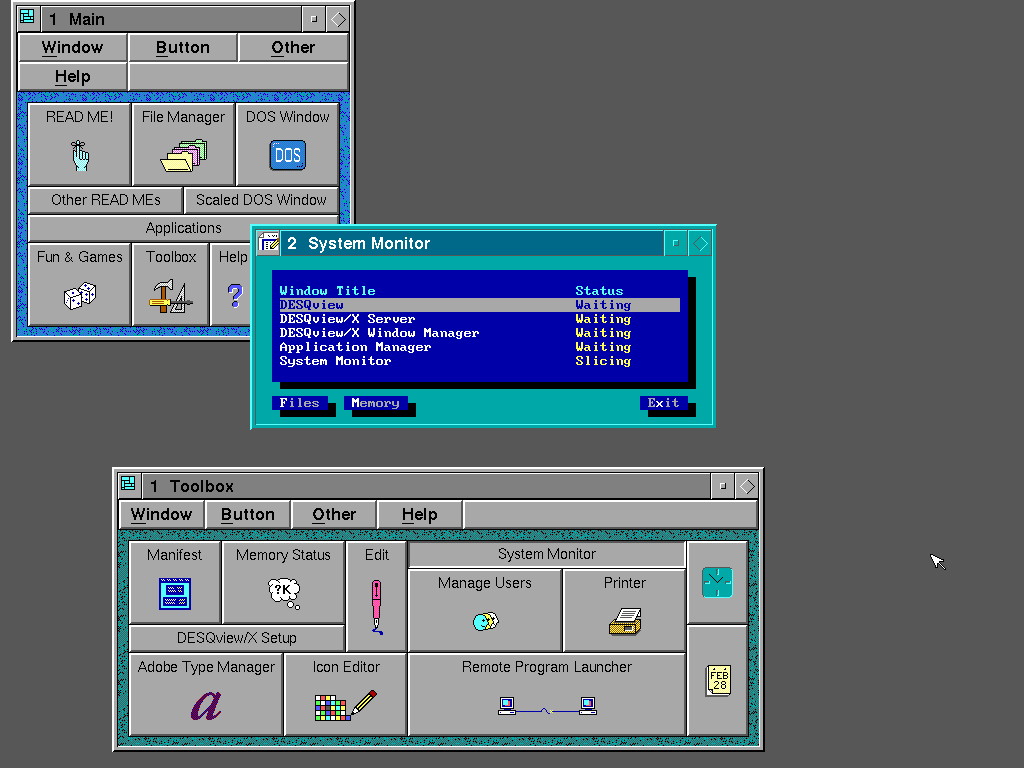
Task: Click System Monitor window control icon
Action: pos(268,242)
